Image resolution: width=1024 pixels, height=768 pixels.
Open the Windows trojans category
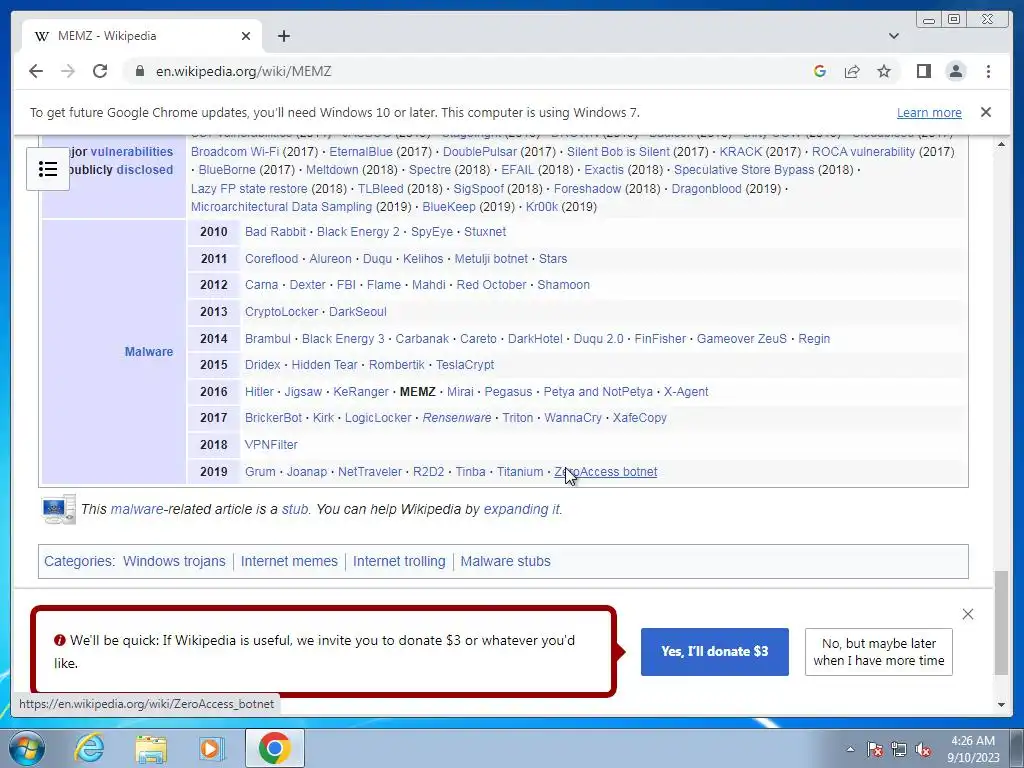(174, 561)
